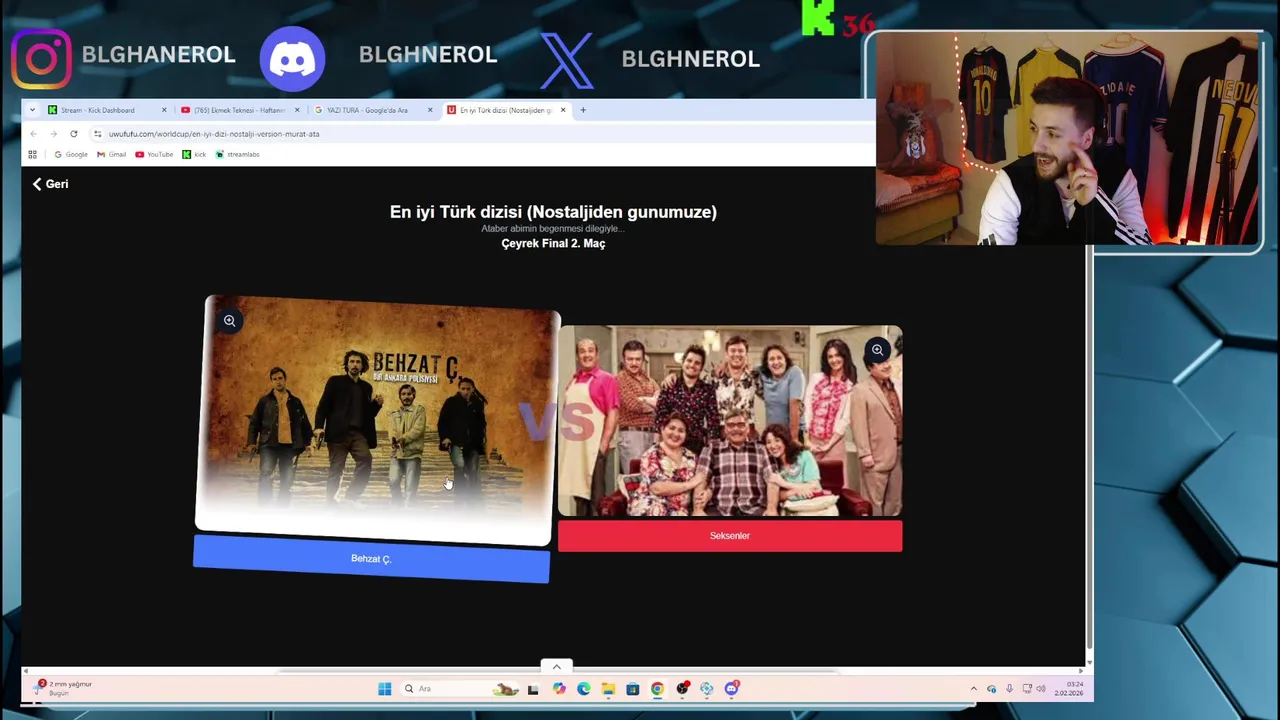The height and width of the screenshot is (720, 1280).
Task: Navigate back with the browser back arrow
Action: 33,134
